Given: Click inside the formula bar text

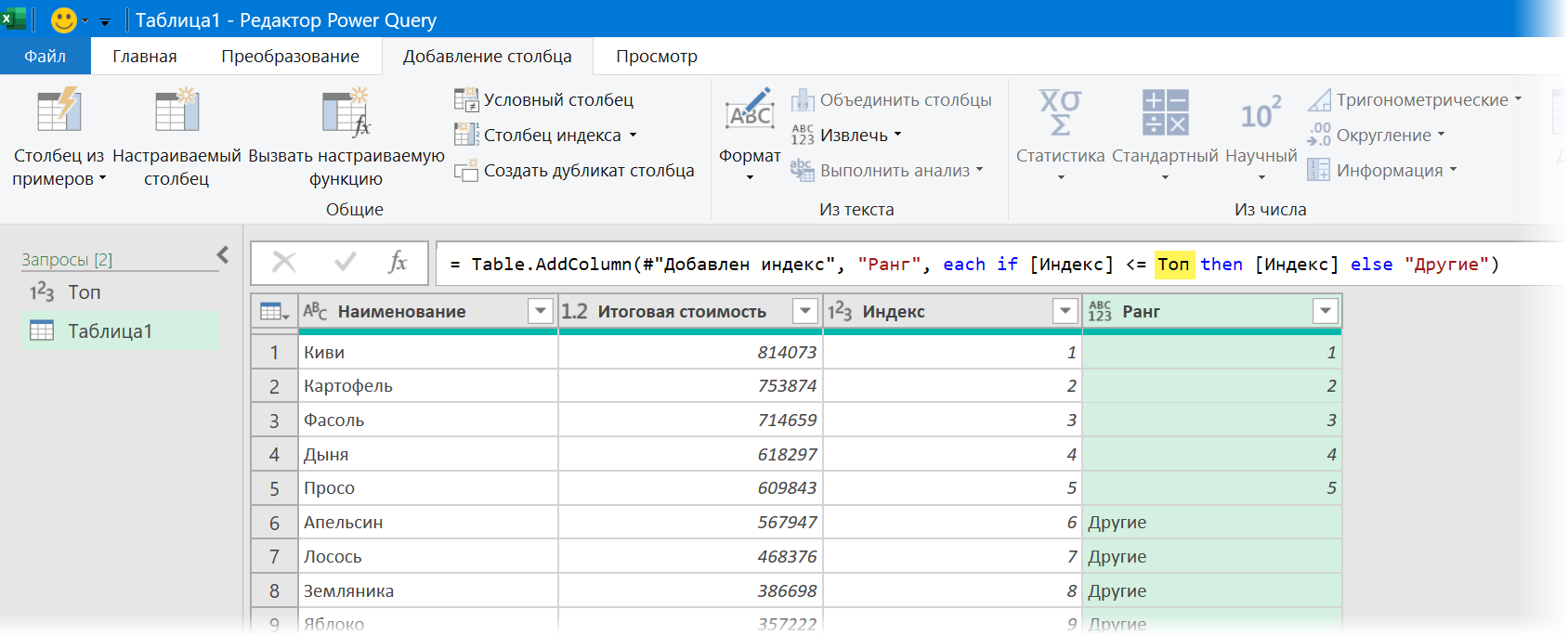Looking at the screenshot, I should pos(974,265).
